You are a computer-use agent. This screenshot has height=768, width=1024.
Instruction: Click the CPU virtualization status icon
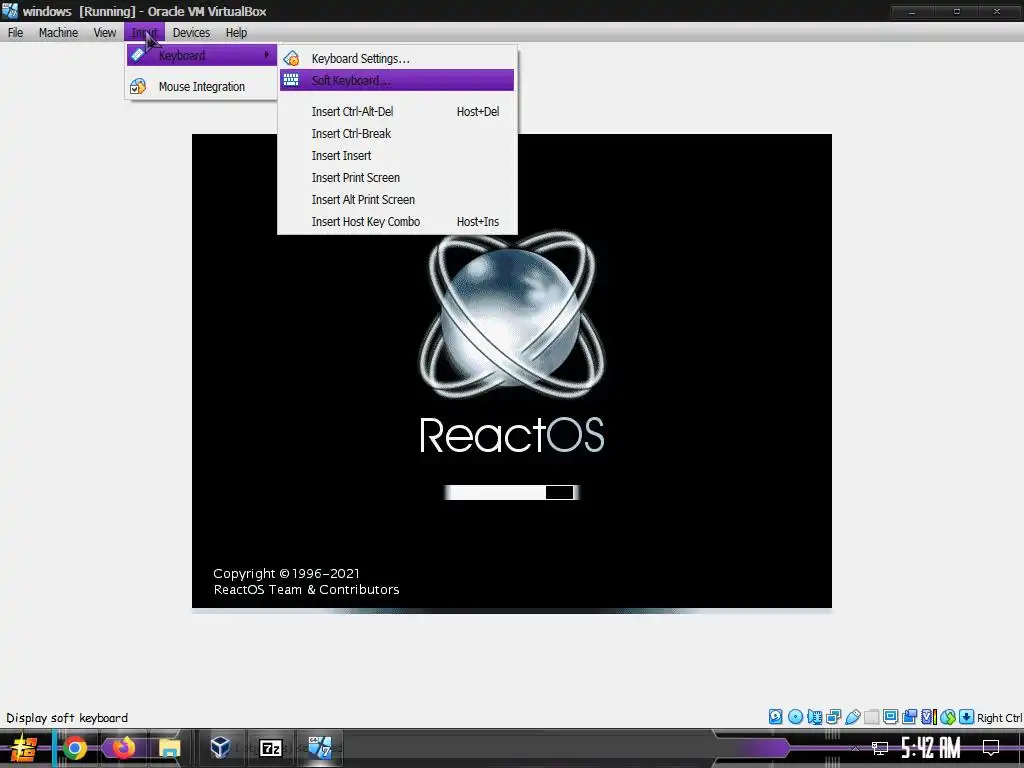(x=928, y=717)
